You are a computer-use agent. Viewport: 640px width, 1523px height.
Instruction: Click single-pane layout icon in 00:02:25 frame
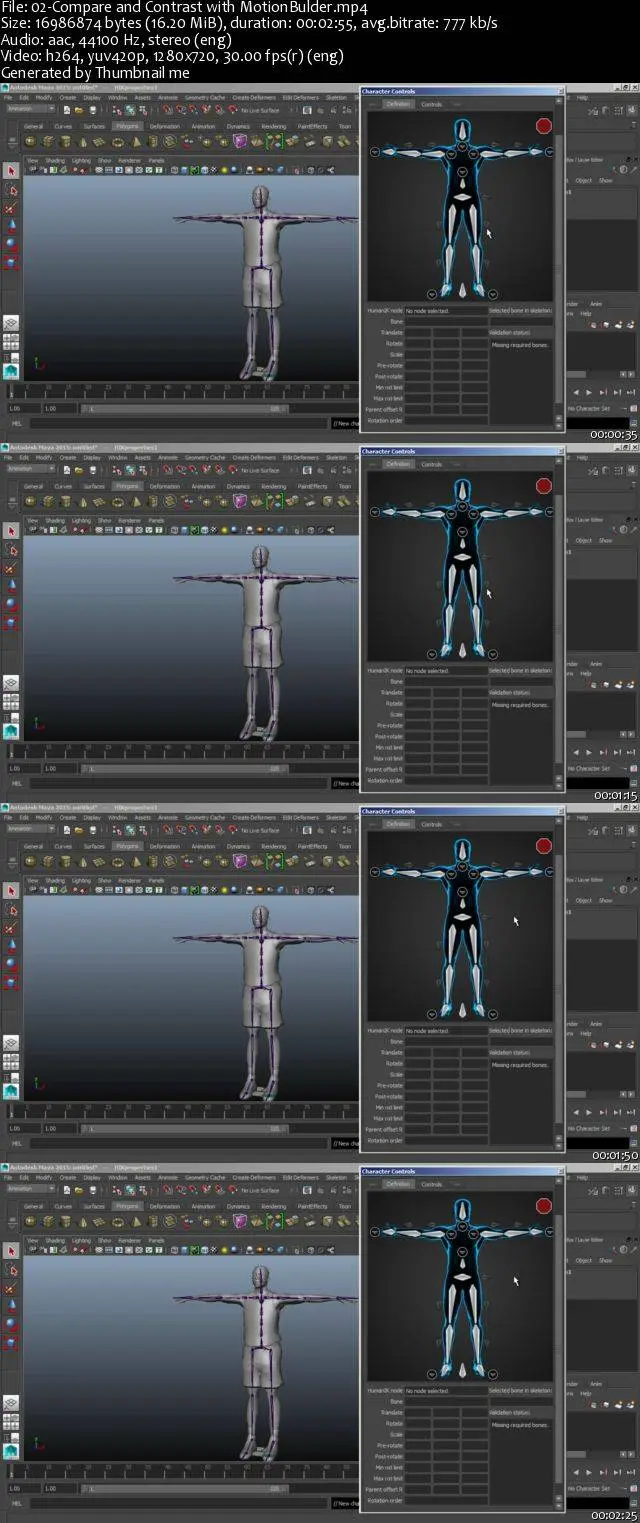tap(10, 1402)
